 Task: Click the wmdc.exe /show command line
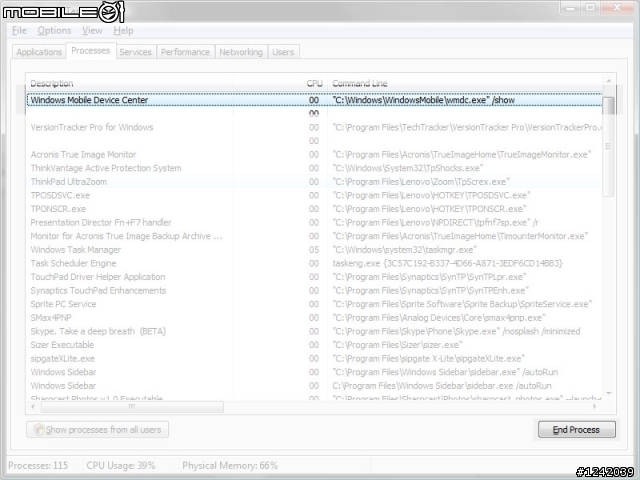coord(423,100)
